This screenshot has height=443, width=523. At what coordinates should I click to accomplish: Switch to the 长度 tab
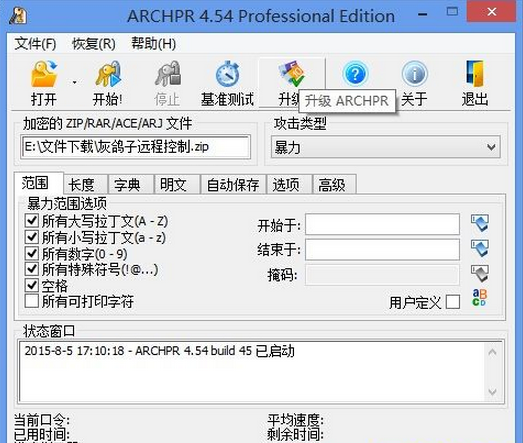point(85,184)
